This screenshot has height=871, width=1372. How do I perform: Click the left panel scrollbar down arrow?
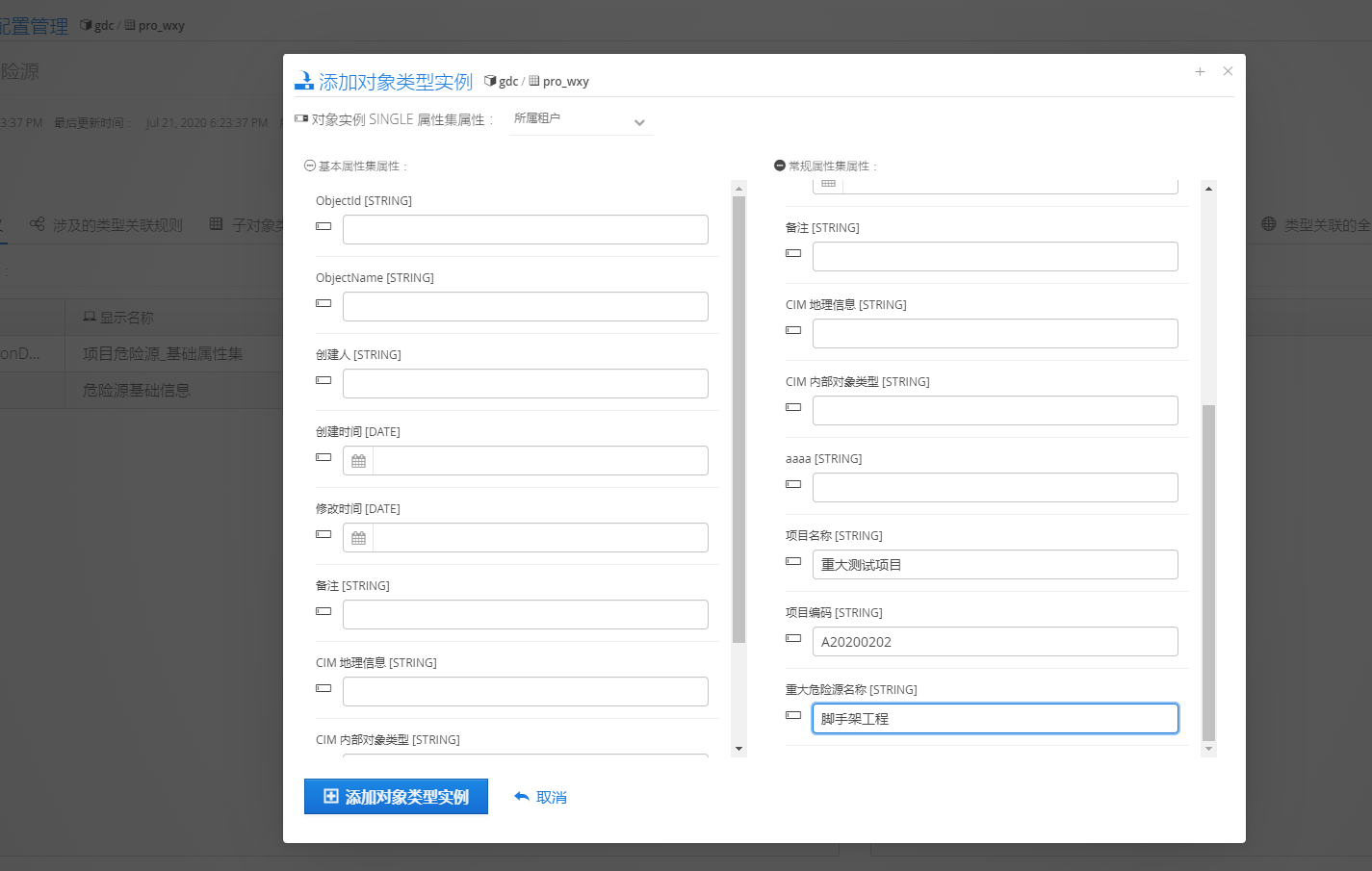point(738,749)
